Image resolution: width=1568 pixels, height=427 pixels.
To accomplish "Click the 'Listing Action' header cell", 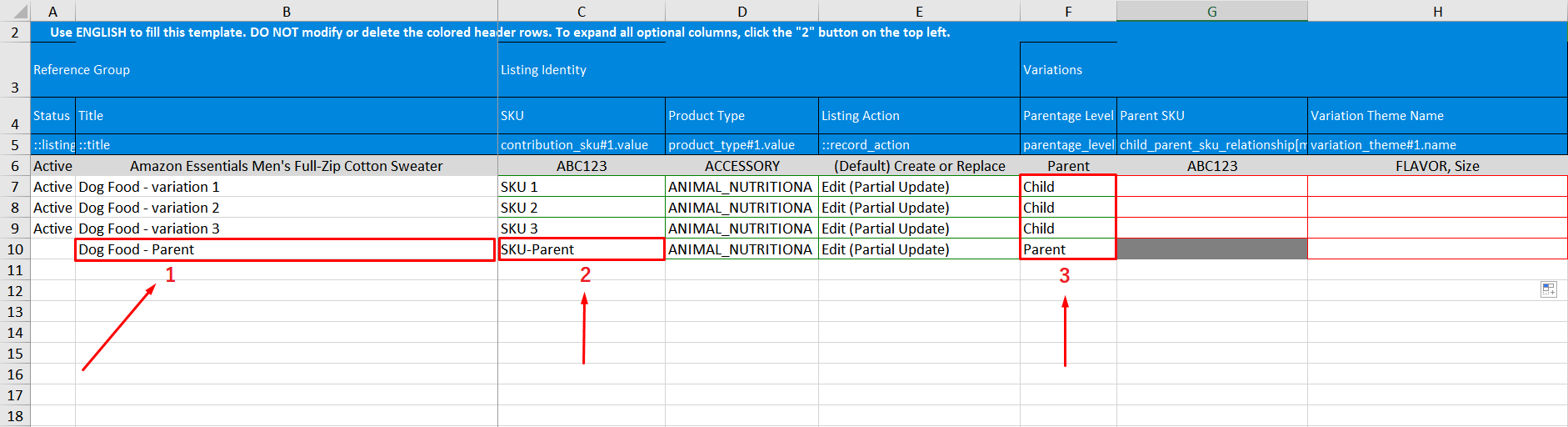I will tap(919, 116).
